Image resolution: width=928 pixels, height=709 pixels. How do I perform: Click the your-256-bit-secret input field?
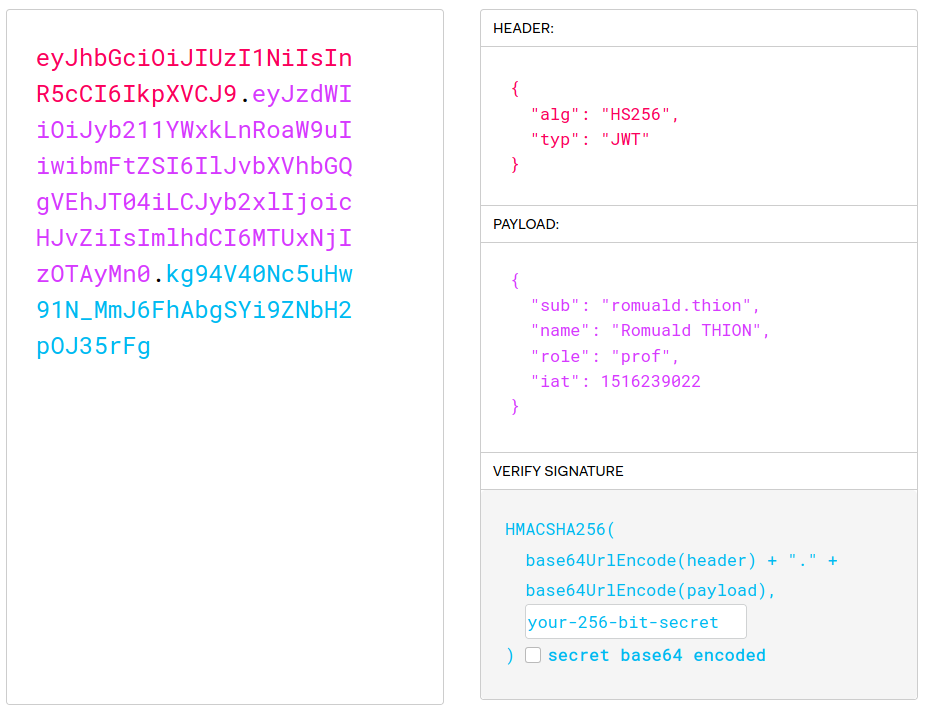tap(635, 622)
